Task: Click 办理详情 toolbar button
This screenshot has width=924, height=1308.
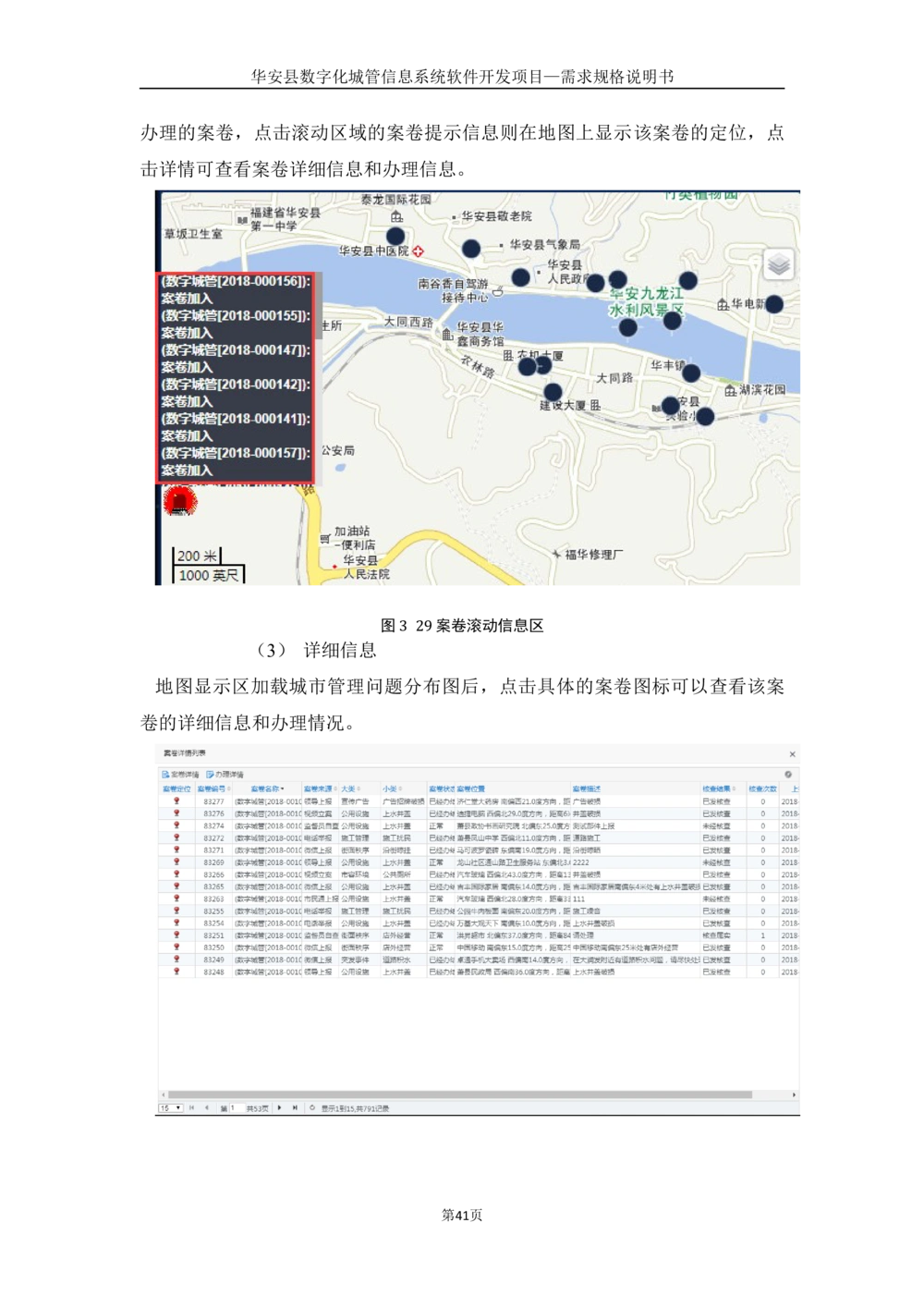Action: [x=225, y=775]
